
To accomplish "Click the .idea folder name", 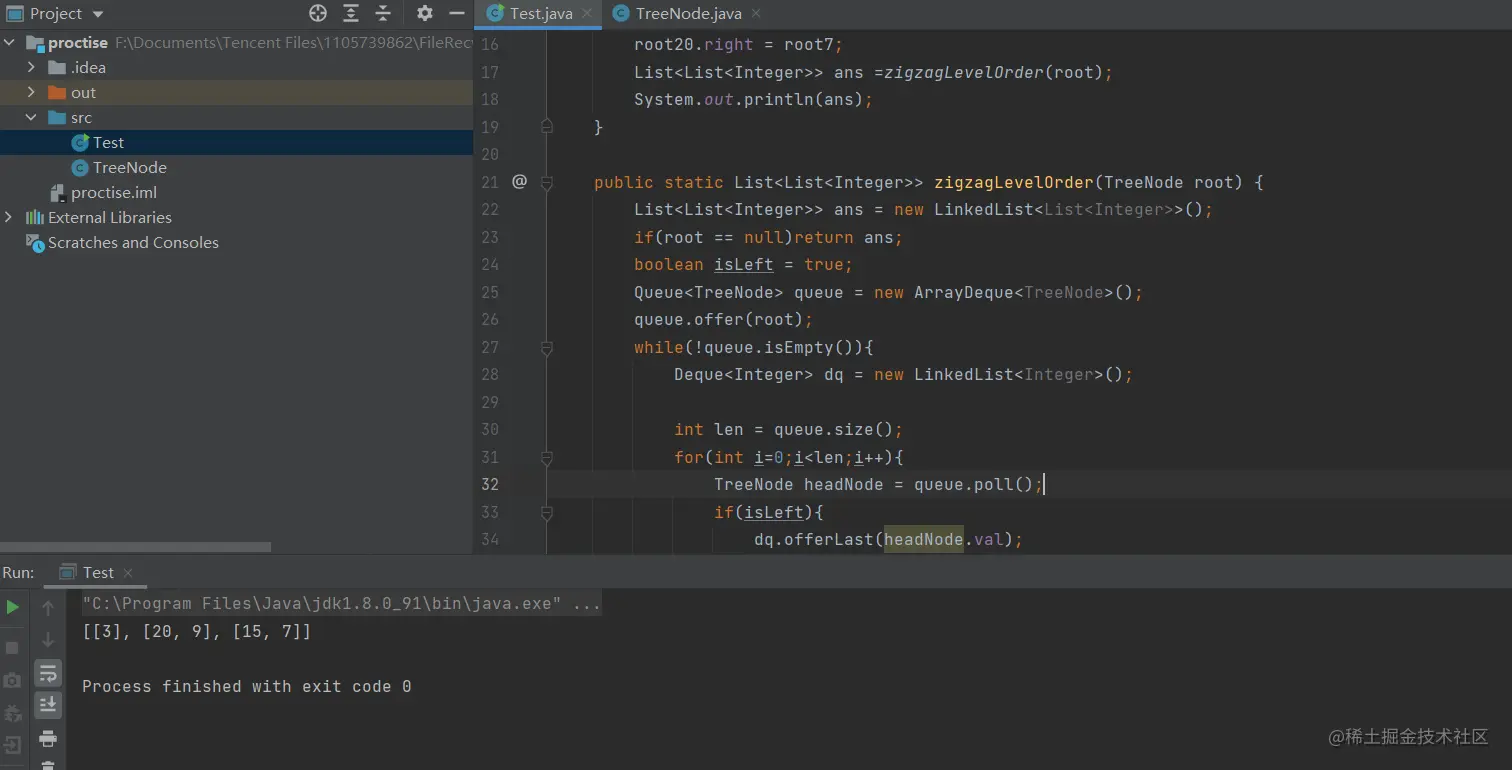I will click(88, 68).
